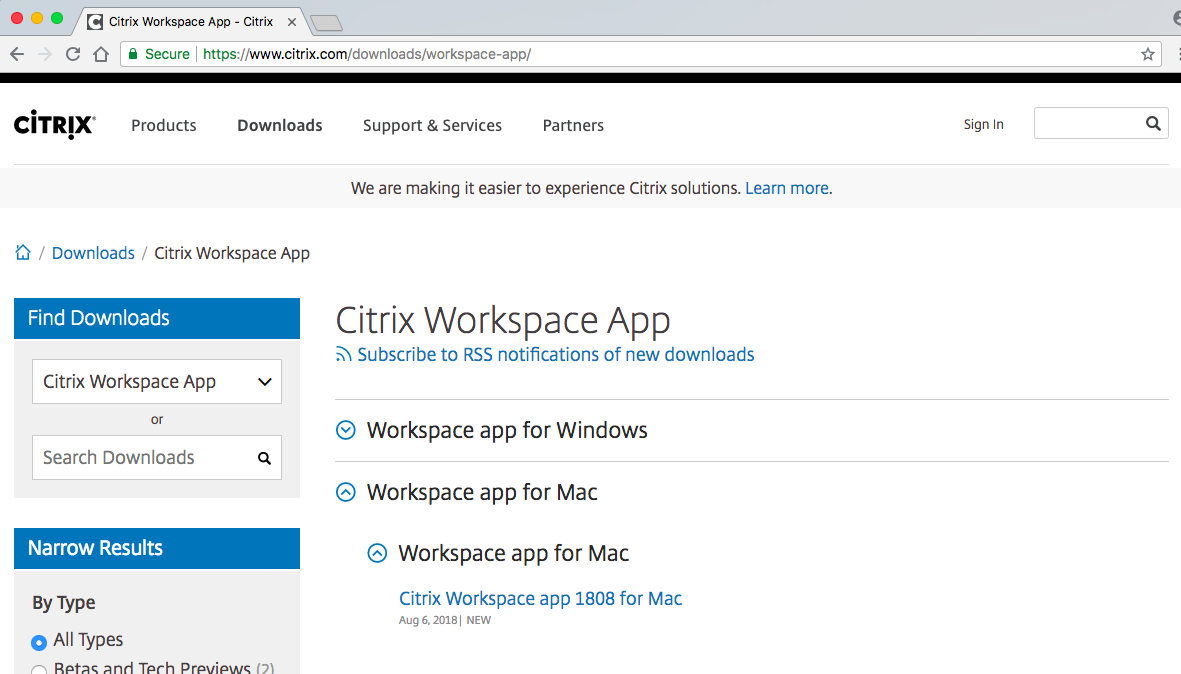Click the Find Downloads header
The image size is (1181, 674).
157,319
